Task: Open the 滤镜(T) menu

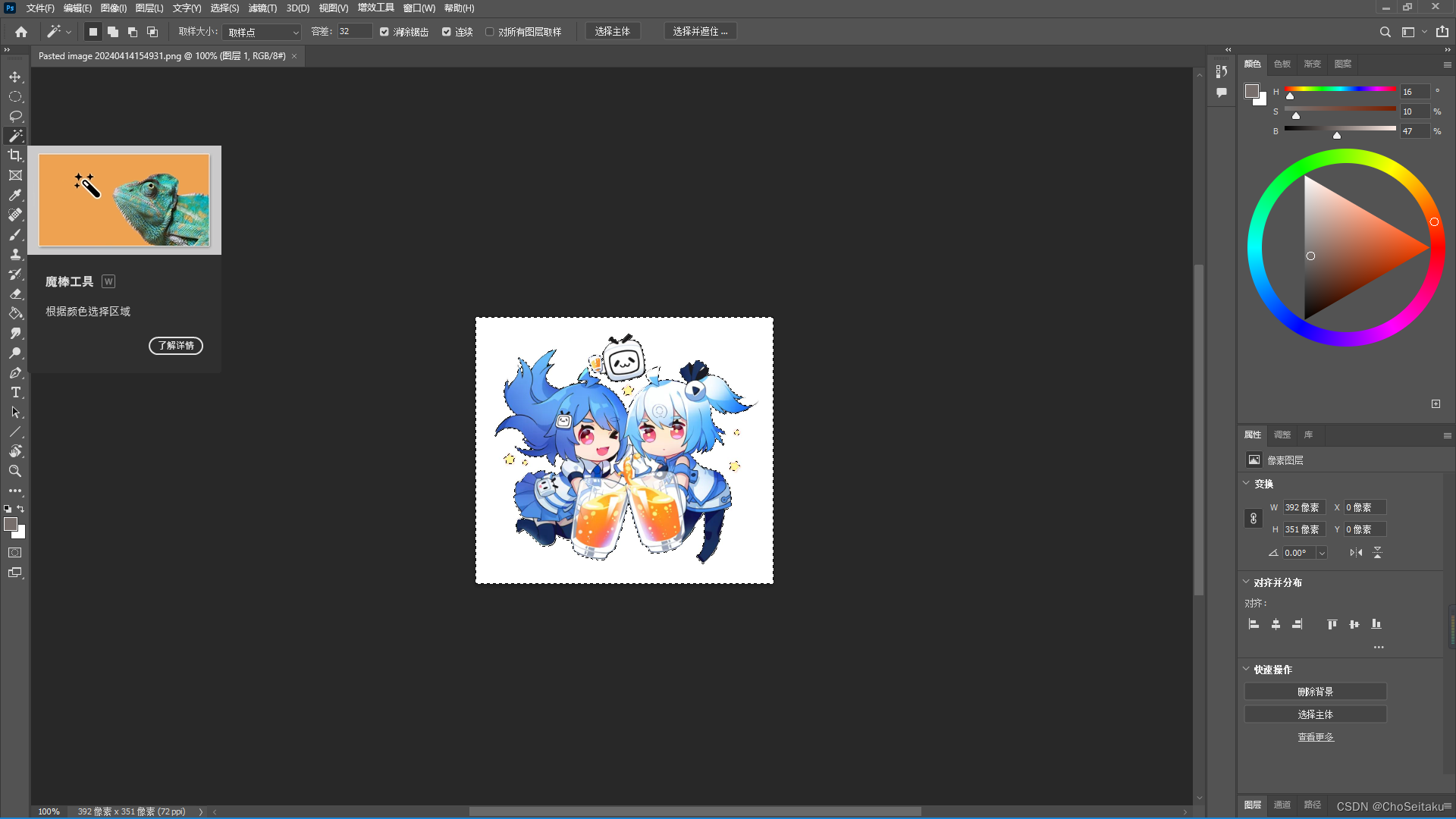Action: pyautogui.click(x=262, y=8)
